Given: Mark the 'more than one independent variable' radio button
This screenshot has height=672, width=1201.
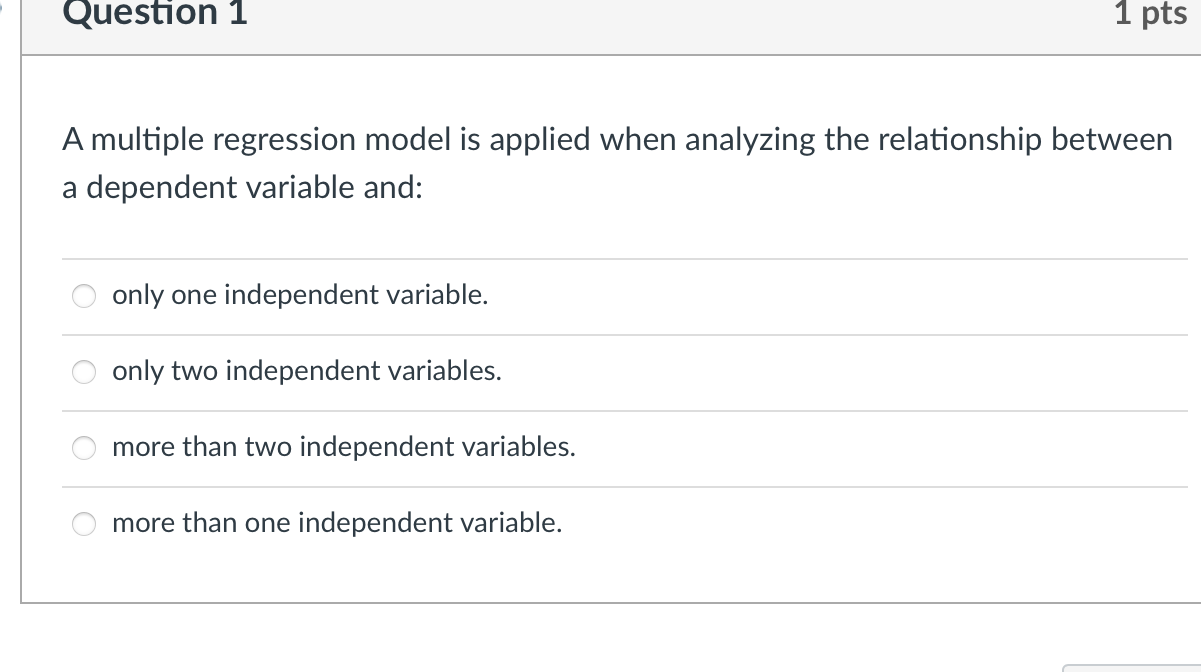Looking at the screenshot, I should coord(84,524).
